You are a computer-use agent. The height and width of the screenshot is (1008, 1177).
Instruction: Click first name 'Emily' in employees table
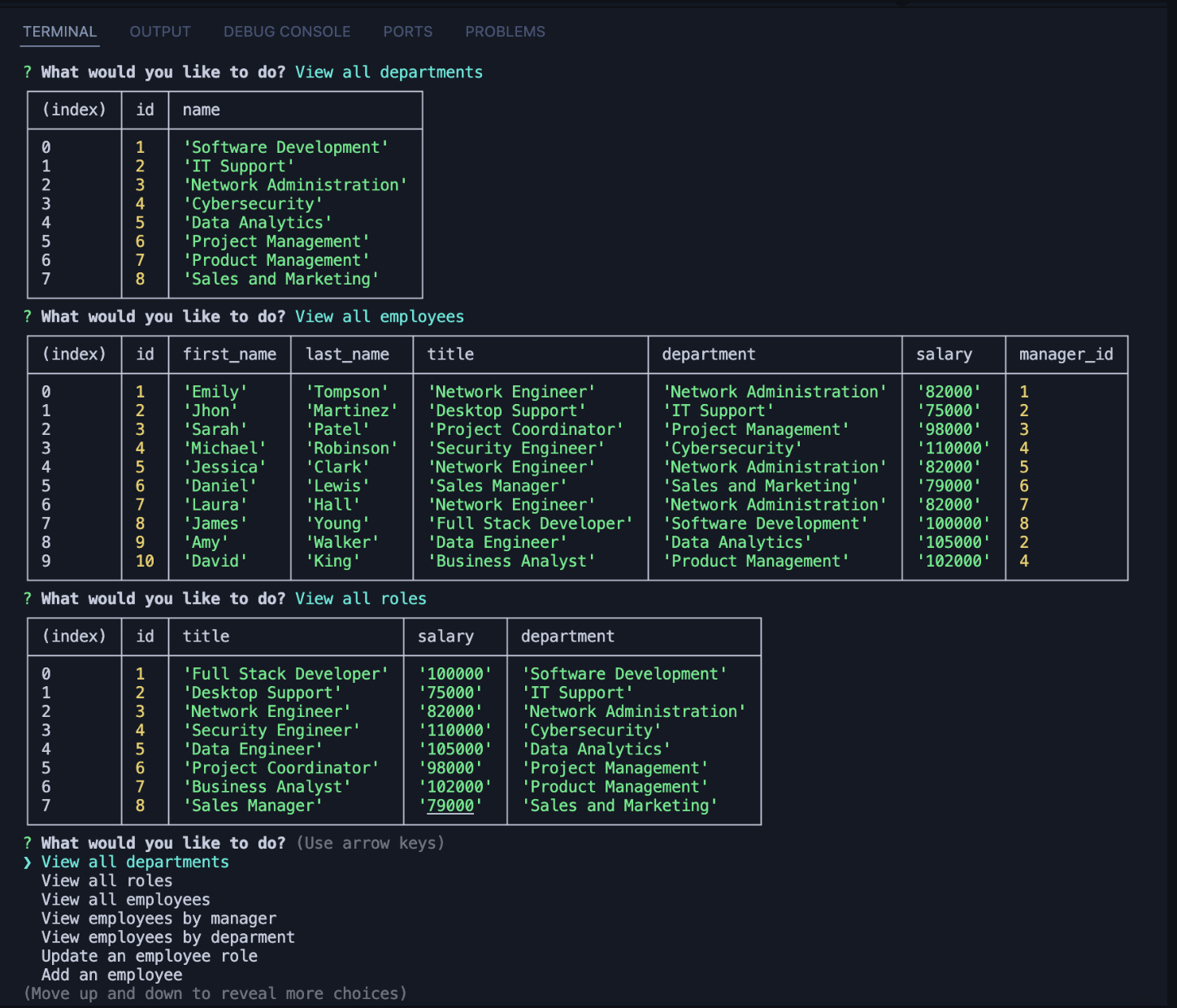[215, 392]
